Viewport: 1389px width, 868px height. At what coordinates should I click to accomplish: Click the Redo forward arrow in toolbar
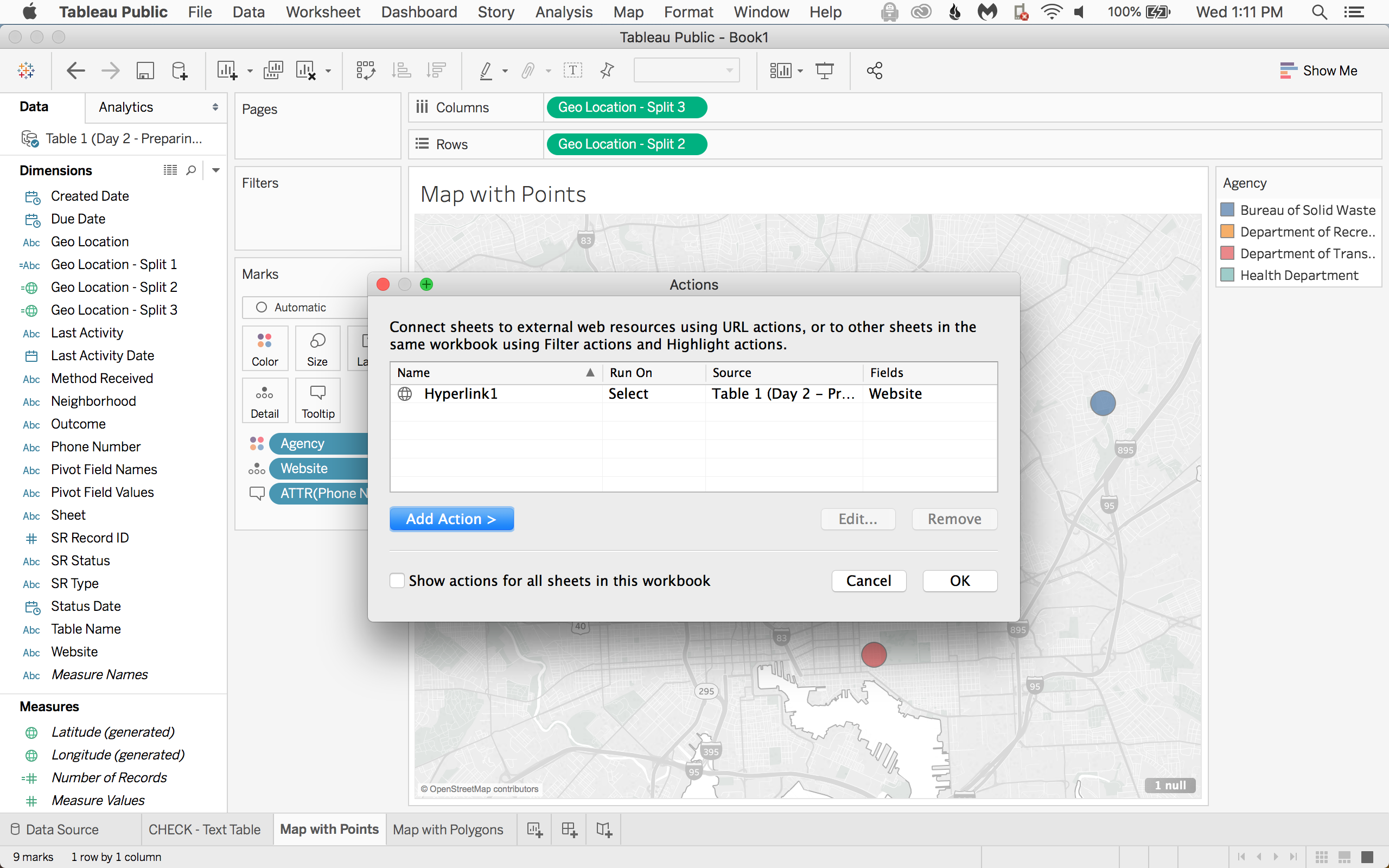[x=110, y=71]
